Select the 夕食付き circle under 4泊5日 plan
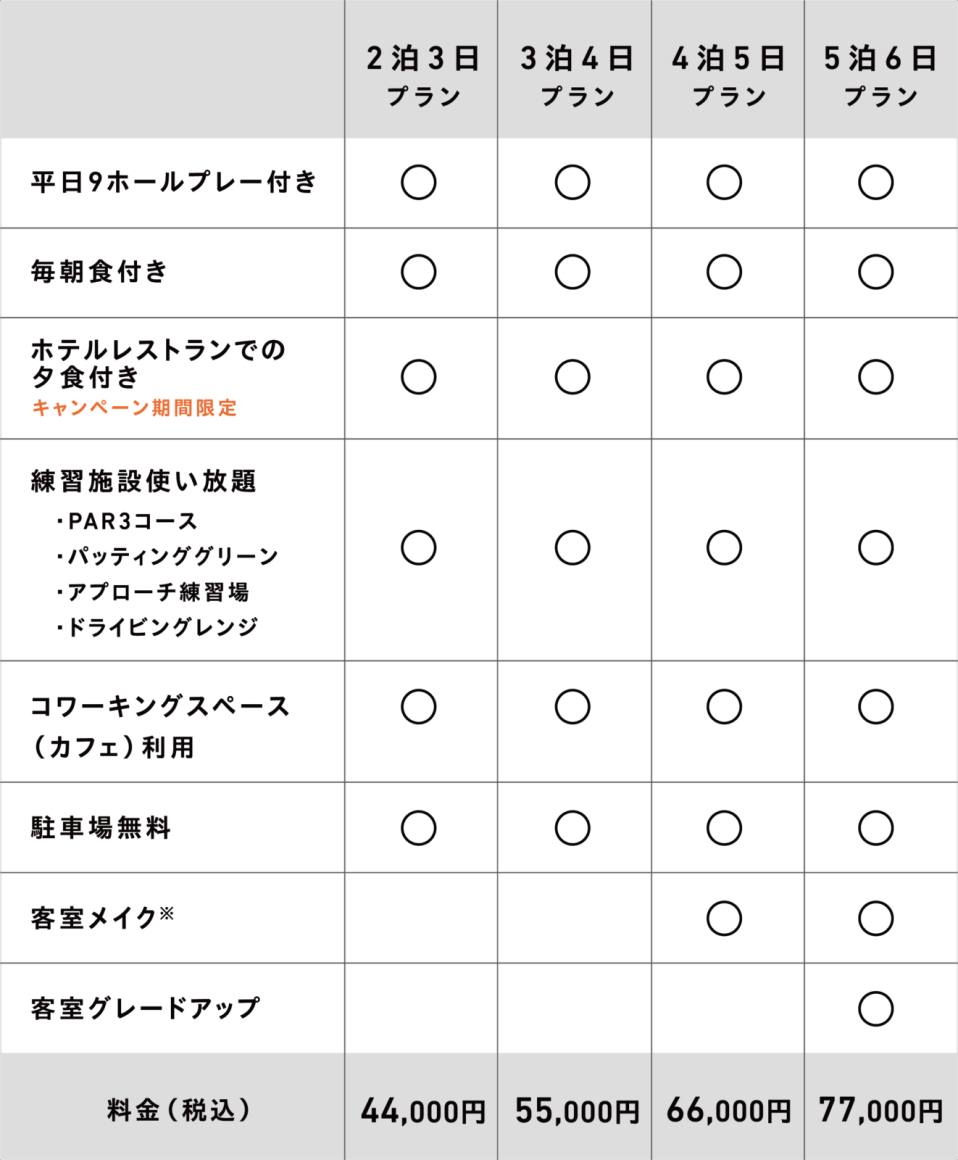Viewport: 958px width, 1160px height. [x=724, y=377]
